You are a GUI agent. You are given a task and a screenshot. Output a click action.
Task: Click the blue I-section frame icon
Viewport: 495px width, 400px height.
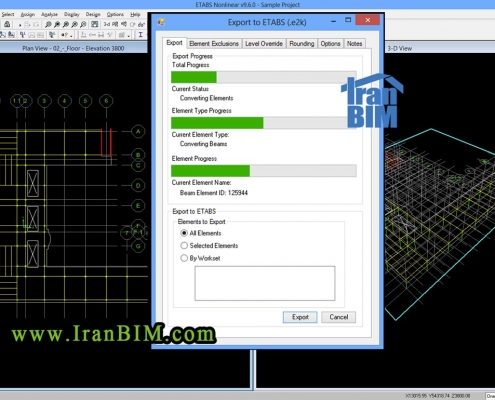click(x=140, y=35)
